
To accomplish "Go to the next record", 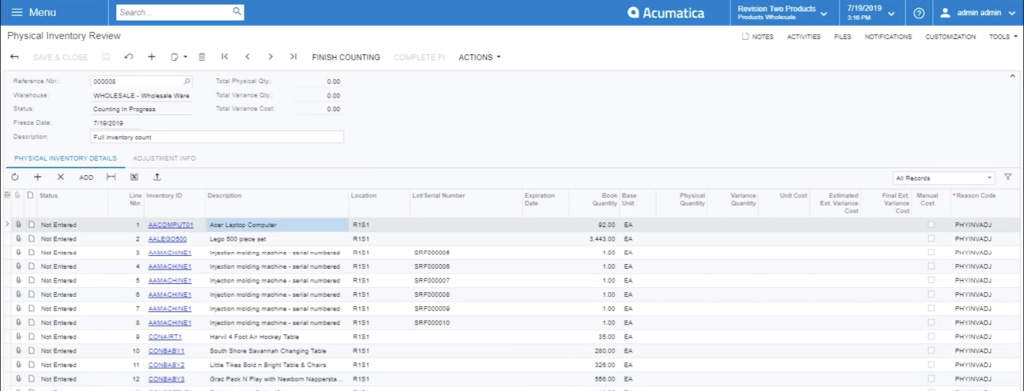I will [270, 57].
